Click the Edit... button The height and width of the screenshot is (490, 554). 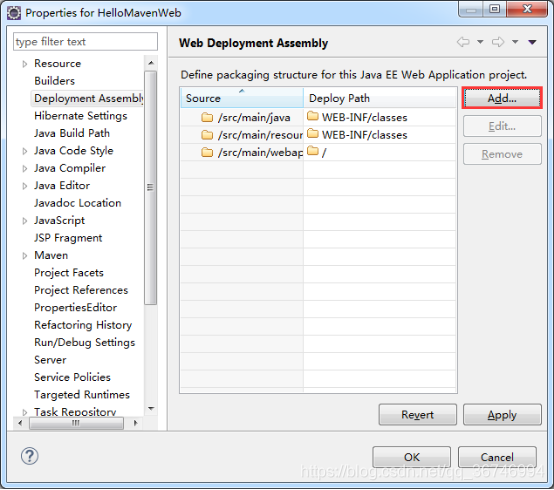[x=502, y=126]
